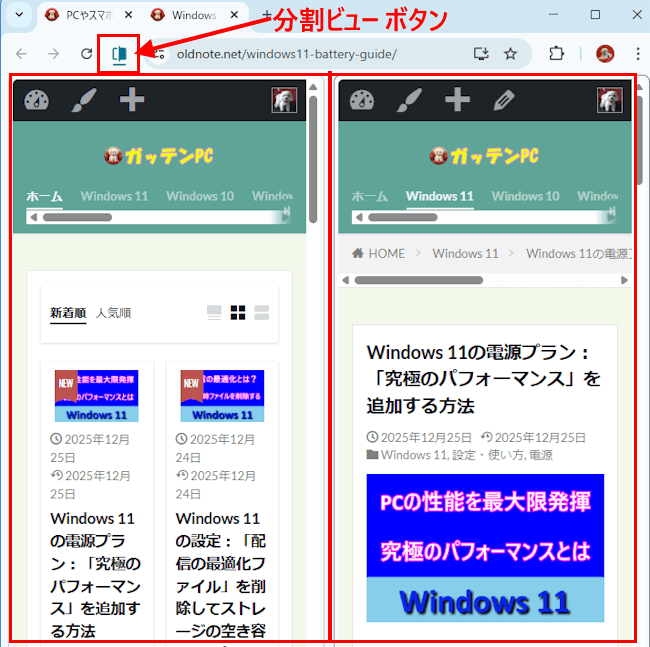This screenshot has height=647, width=650.
Task: Switch to wide card layout view icon
Action: (x=262, y=313)
